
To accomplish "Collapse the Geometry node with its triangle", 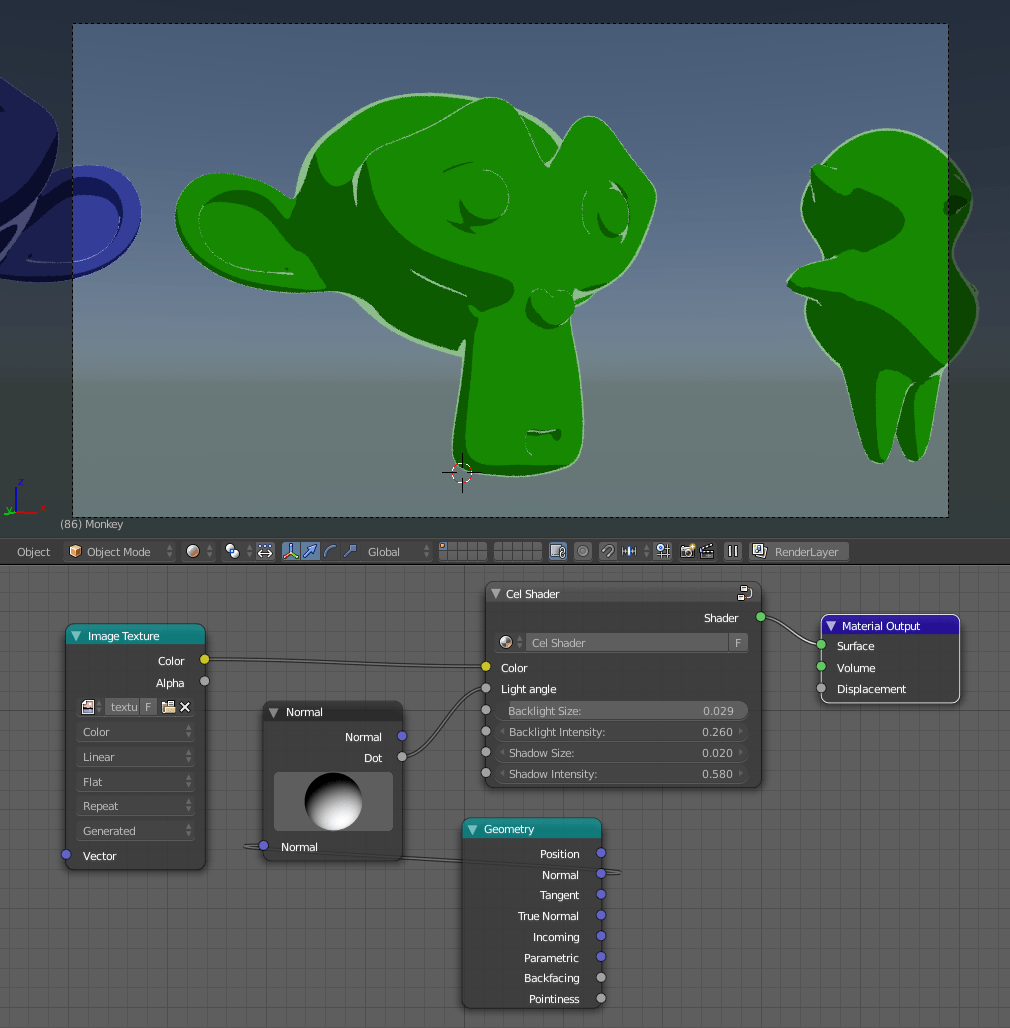I will (x=471, y=829).
